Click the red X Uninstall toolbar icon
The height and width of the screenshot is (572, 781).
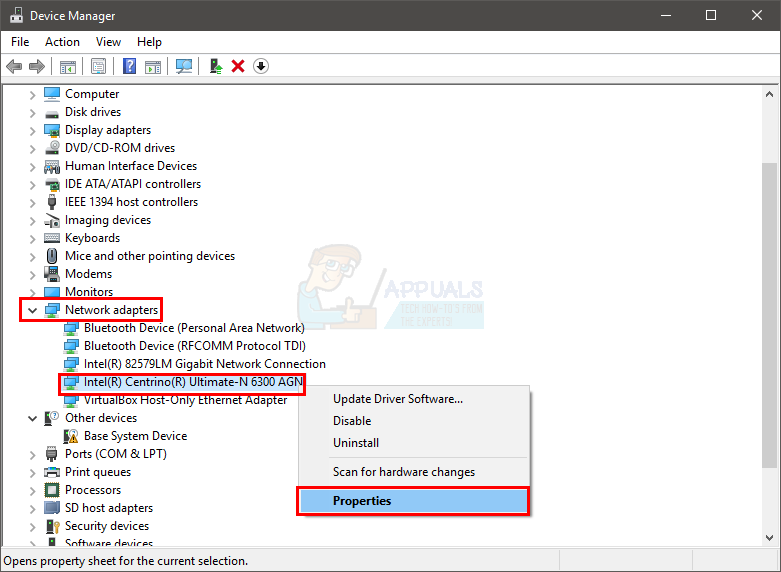point(238,66)
